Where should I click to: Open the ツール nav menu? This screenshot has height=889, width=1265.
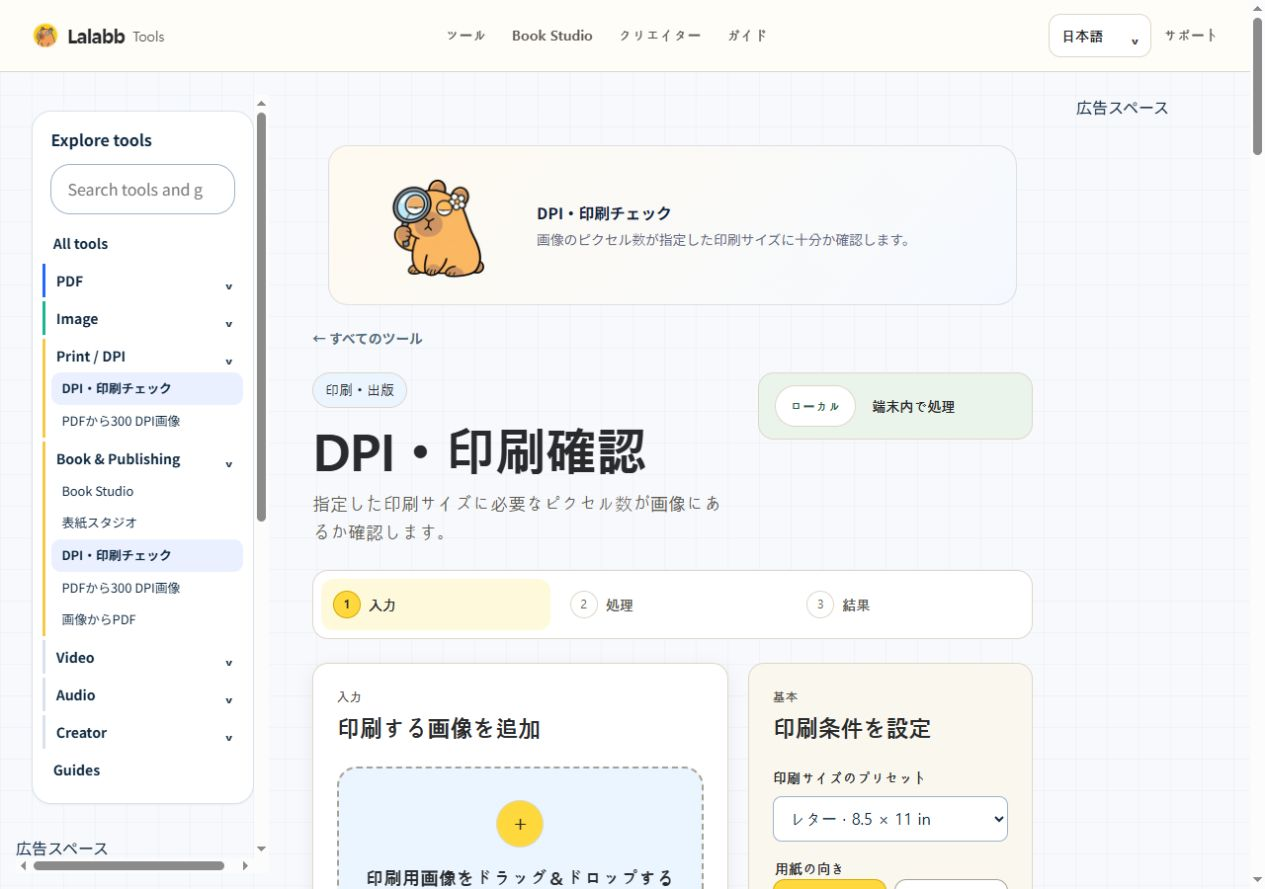pyautogui.click(x=465, y=35)
